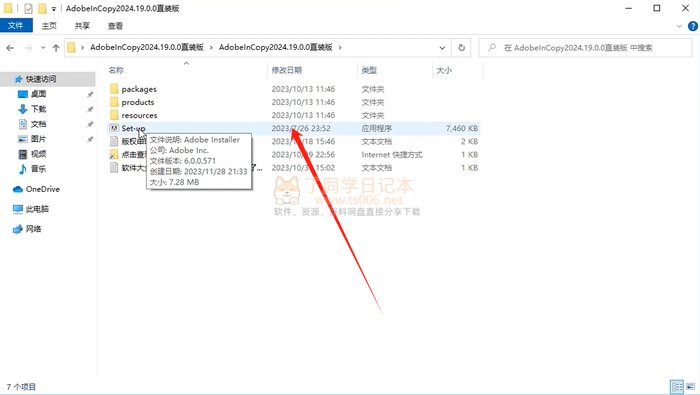Open quick access toolbar customize dropdown
This screenshot has height=395, width=700.
pyautogui.click(x=54, y=8)
